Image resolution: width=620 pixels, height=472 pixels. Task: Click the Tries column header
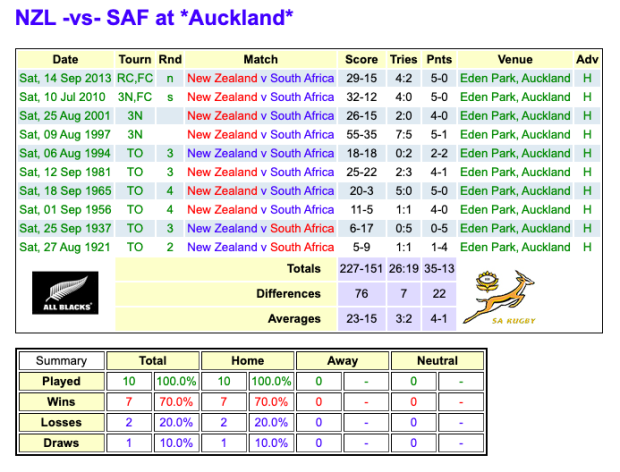click(x=403, y=60)
